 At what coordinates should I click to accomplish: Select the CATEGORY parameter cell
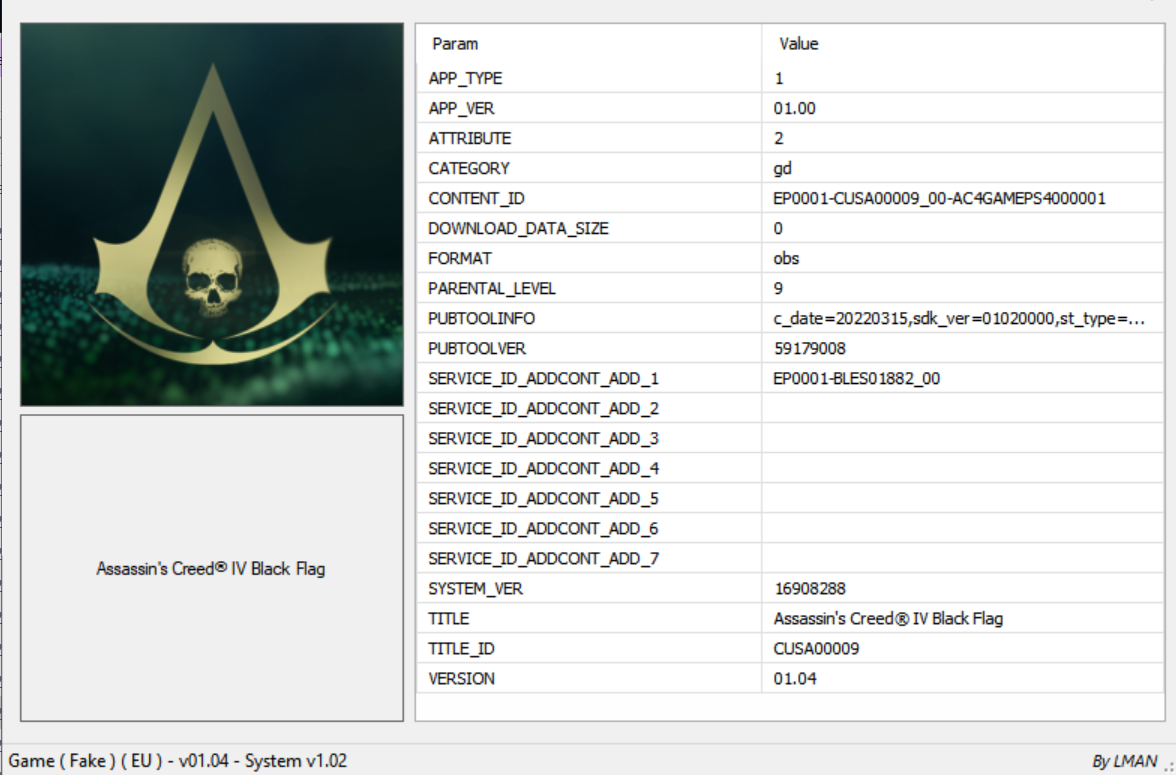pos(589,168)
